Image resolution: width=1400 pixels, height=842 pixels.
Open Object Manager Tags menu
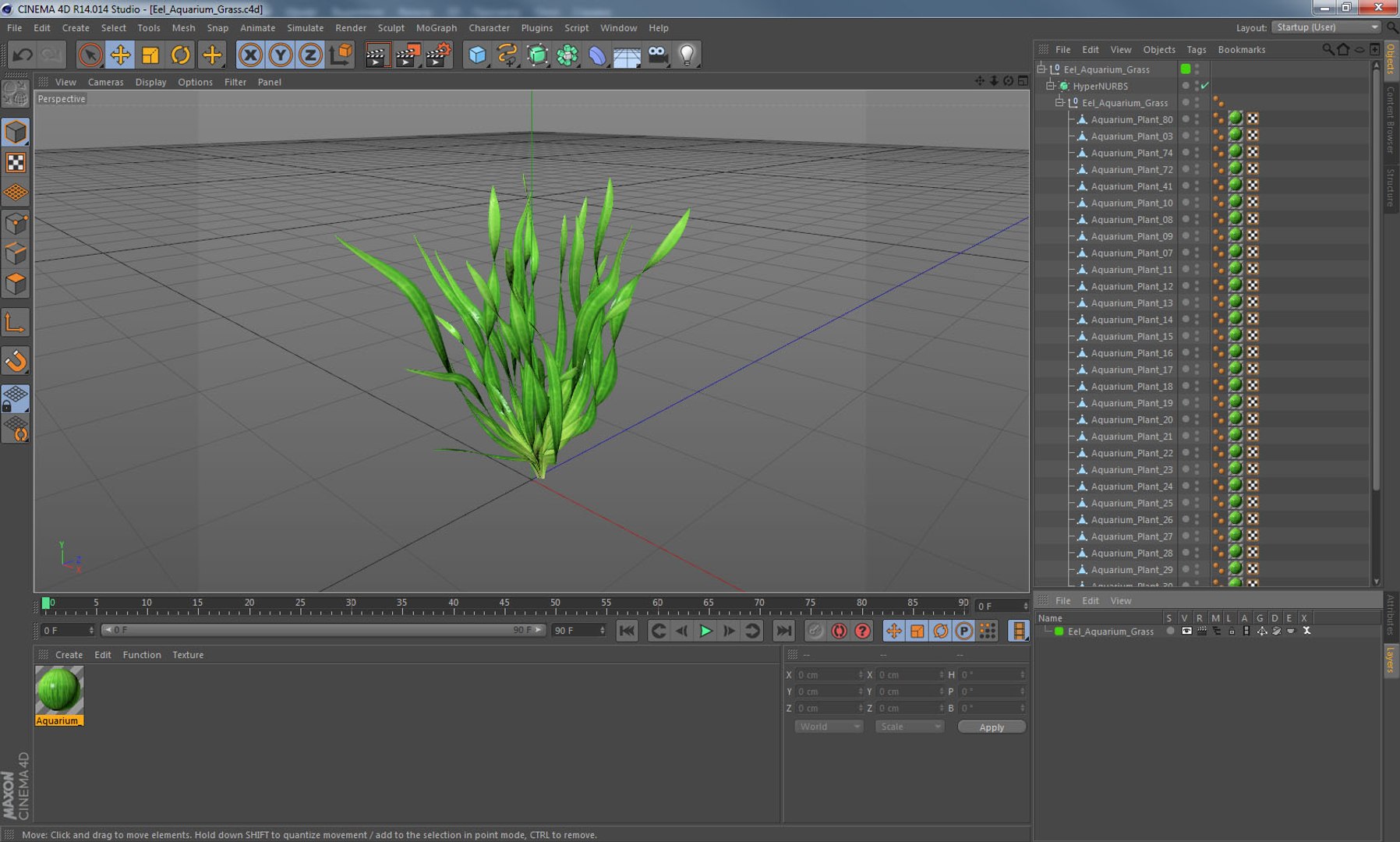coord(1196,49)
